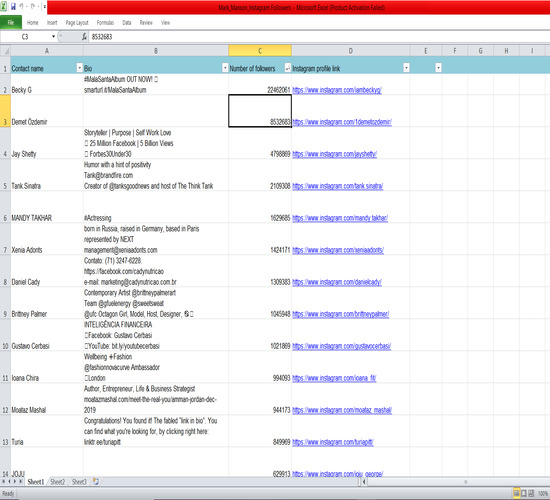Image resolution: width=550 pixels, height=500 pixels.
Task: Open Bio column filter dropdown
Action: [225, 68]
